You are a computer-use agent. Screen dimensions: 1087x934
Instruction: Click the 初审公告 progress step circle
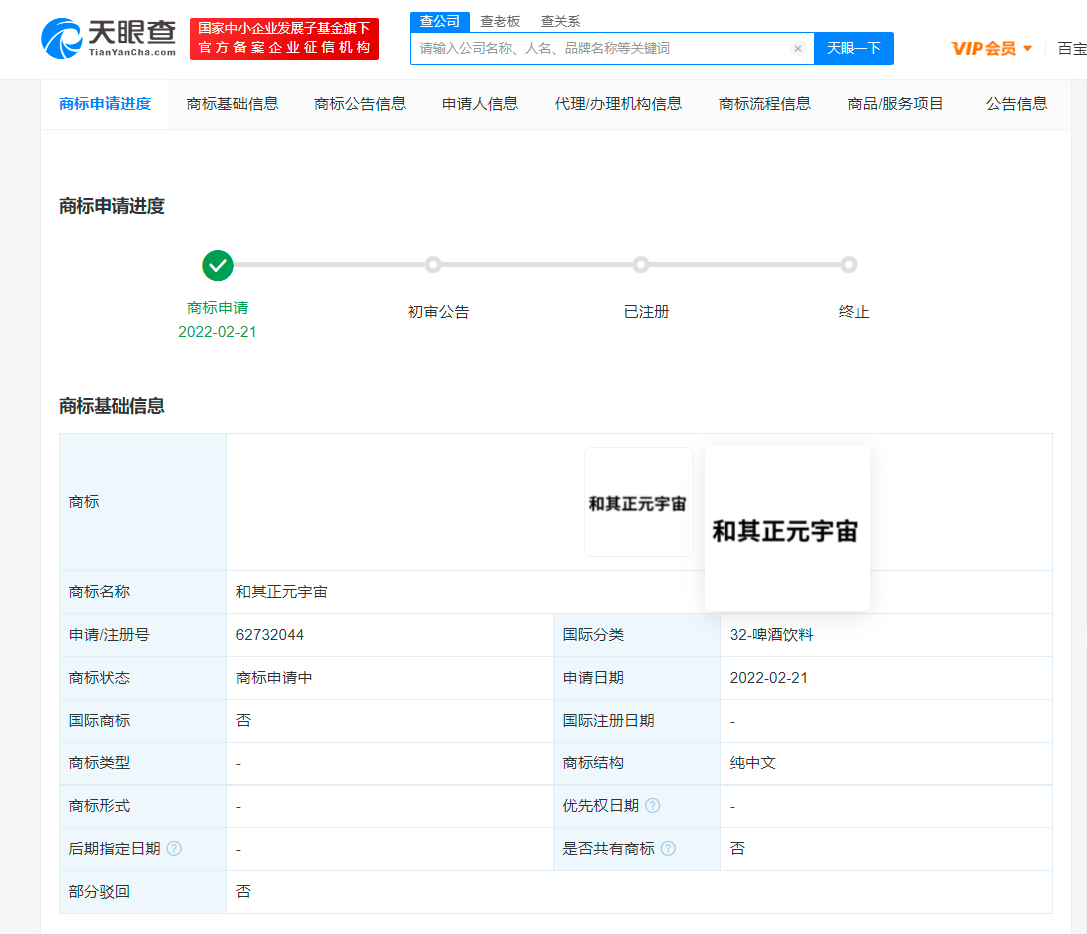pos(433,265)
